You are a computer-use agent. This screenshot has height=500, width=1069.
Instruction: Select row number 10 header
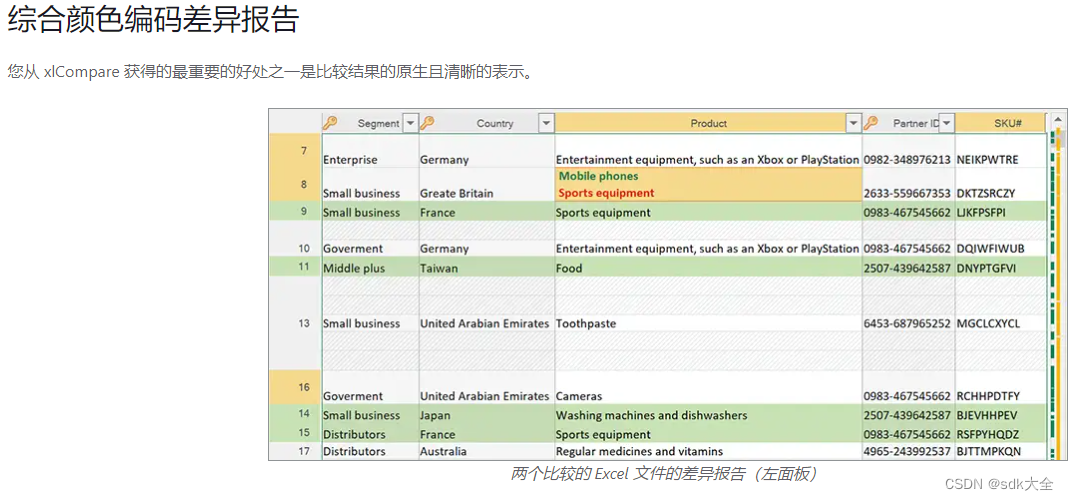(295, 248)
